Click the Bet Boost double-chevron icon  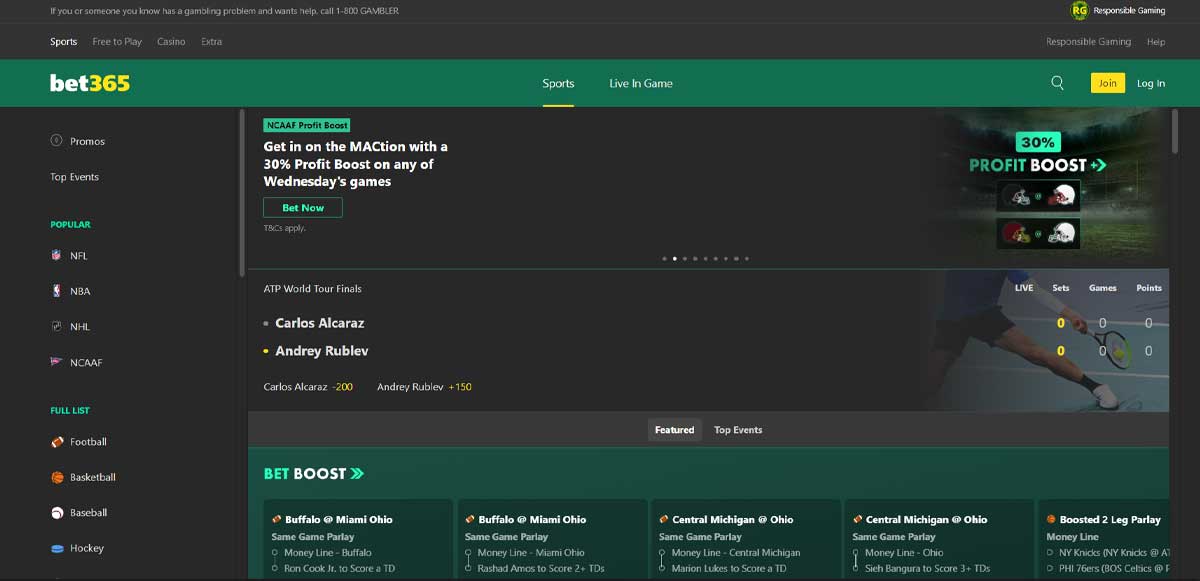(x=357, y=474)
